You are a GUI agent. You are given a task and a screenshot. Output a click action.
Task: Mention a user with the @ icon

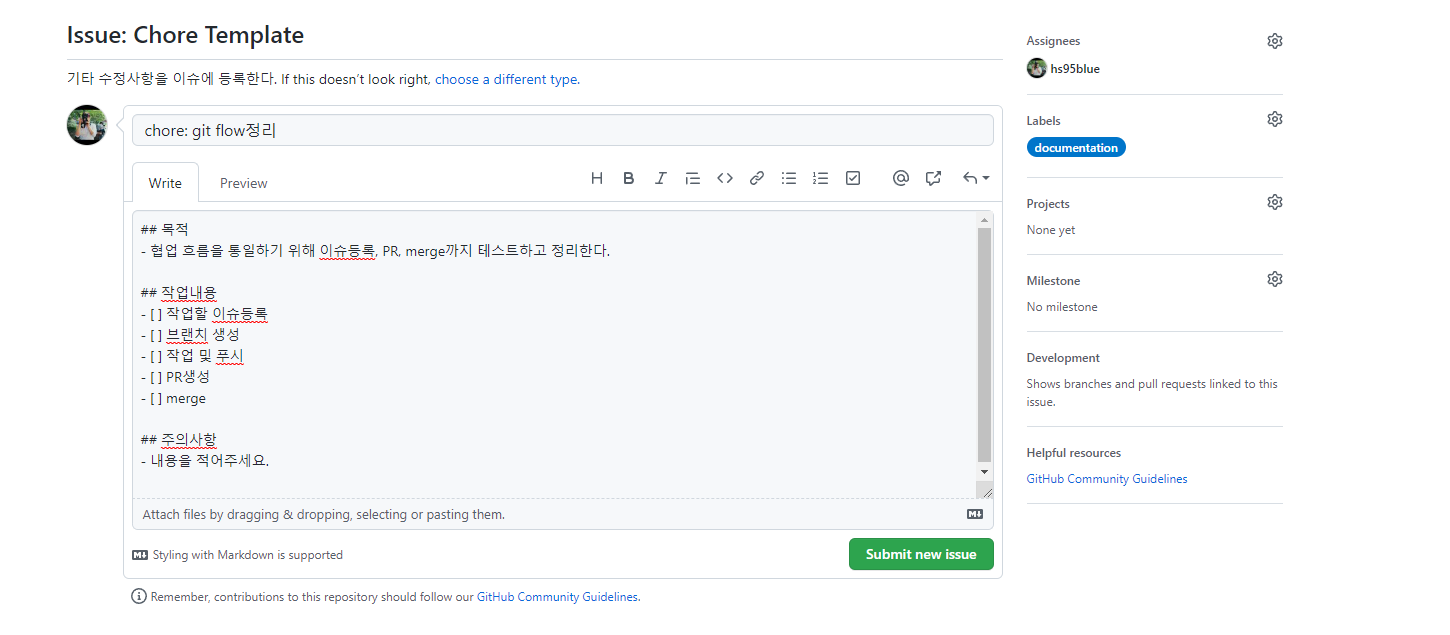(900, 178)
